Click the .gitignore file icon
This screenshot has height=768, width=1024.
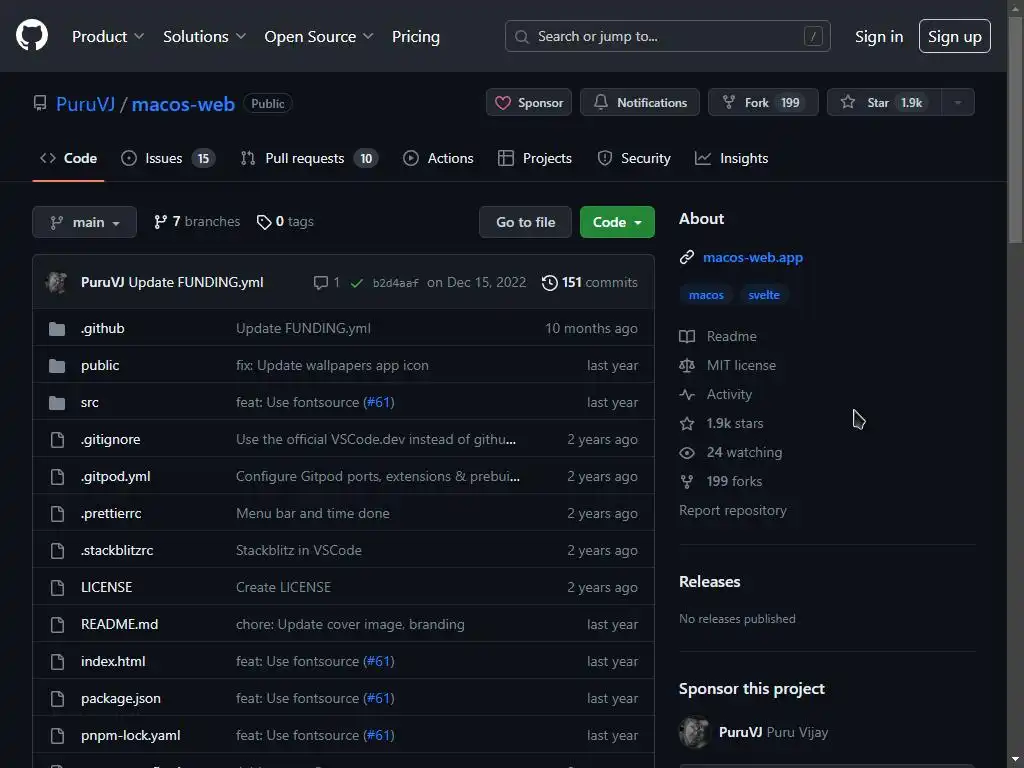click(x=57, y=440)
